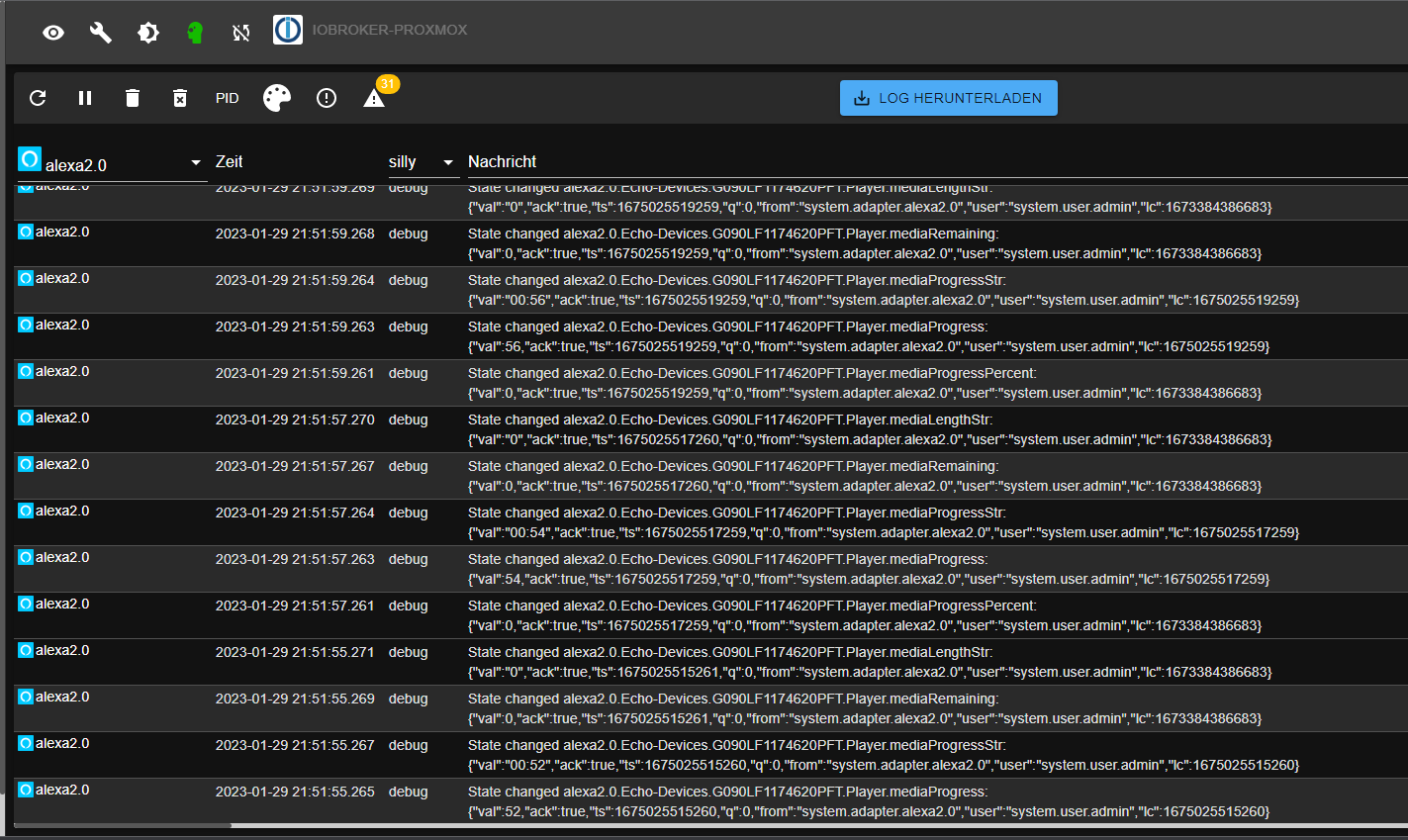This screenshot has width=1408, height=840.
Task: Click the sync-disabled icon in the top bar
Action: coord(241,33)
